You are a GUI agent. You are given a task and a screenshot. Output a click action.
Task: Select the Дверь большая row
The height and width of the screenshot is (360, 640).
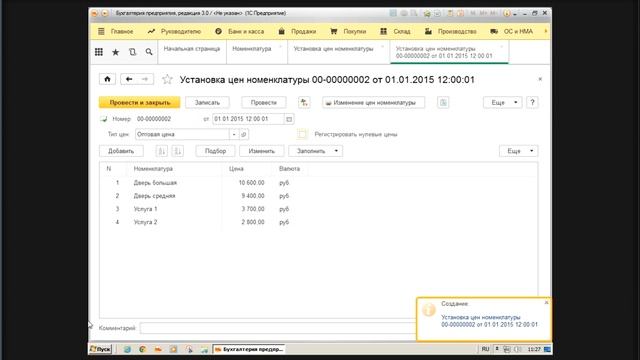click(x=318, y=183)
